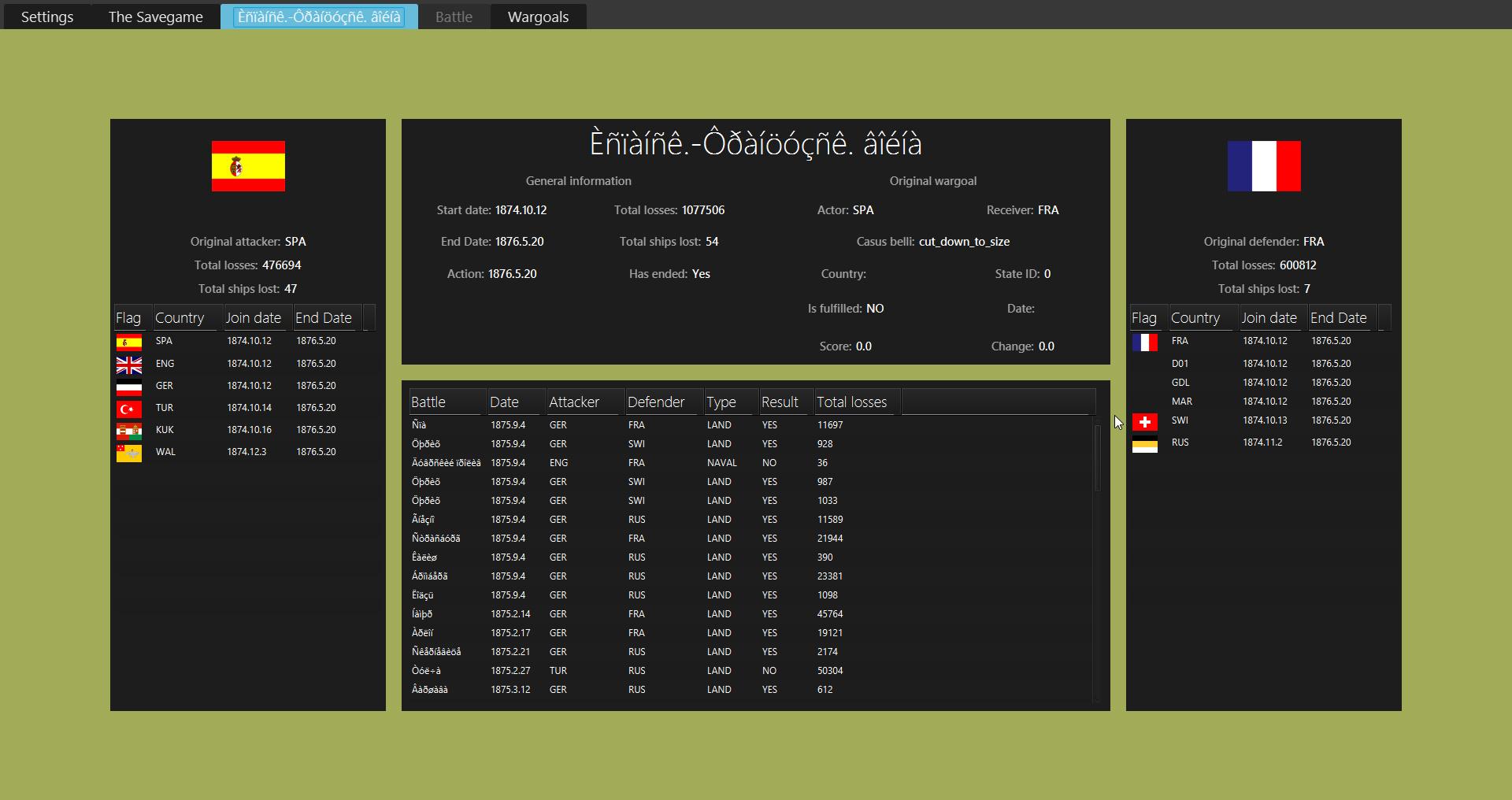The width and height of the screenshot is (1512, 800).
Task: Sort battles by Total losses column
Action: click(851, 402)
